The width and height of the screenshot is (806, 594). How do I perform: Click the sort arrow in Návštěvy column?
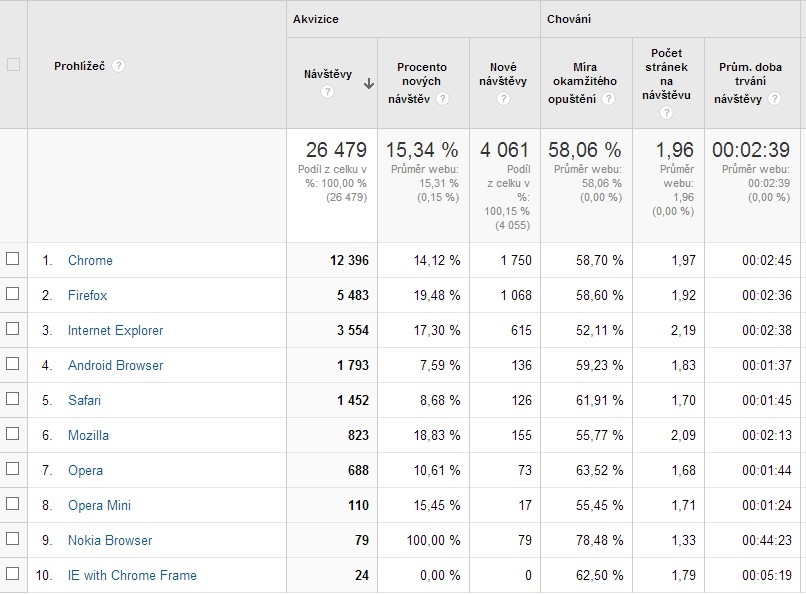(x=369, y=84)
